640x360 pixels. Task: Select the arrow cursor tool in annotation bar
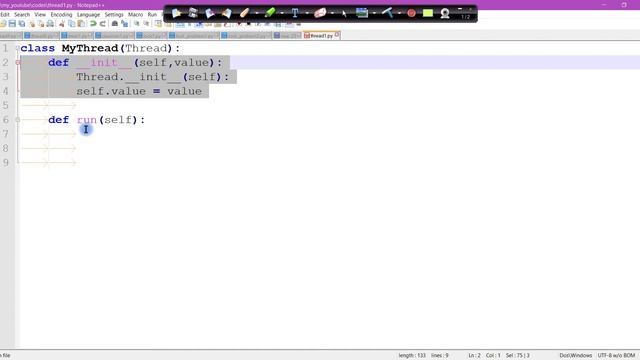(x=344, y=13)
